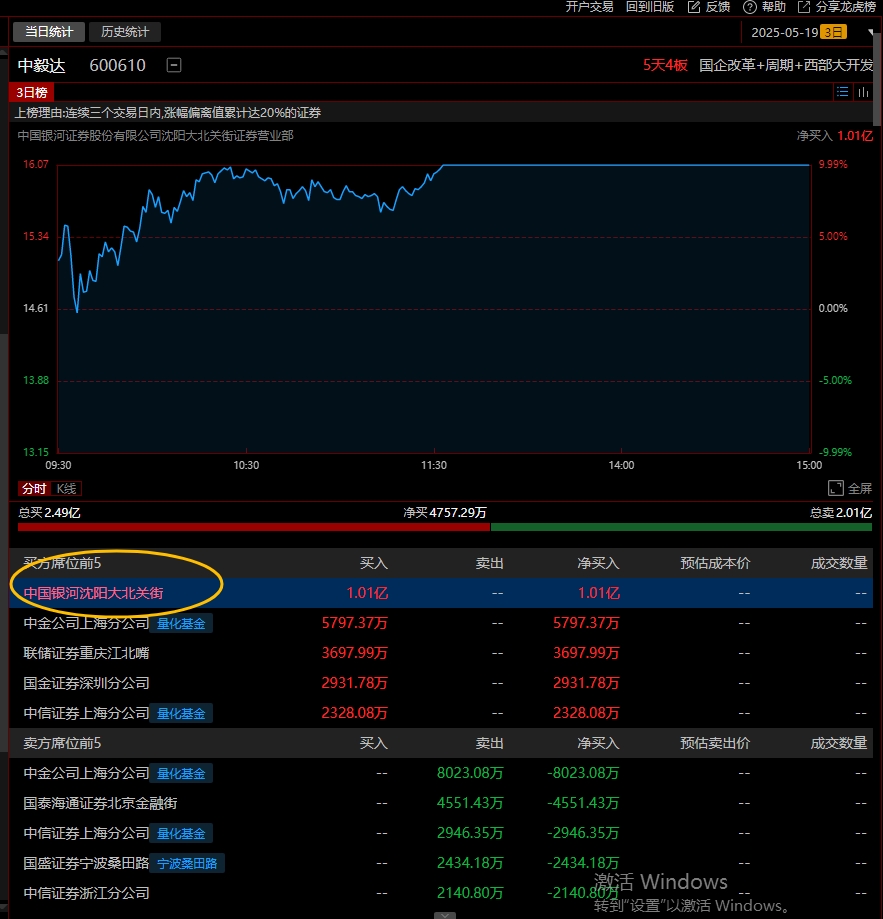Expand more rows chevron at bottom
The width and height of the screenshot is (883, 919).
click(x=445, y=915)
